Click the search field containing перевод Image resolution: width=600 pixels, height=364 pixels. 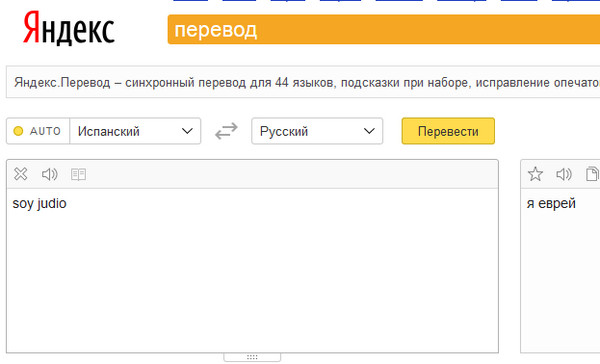[384, 29]
